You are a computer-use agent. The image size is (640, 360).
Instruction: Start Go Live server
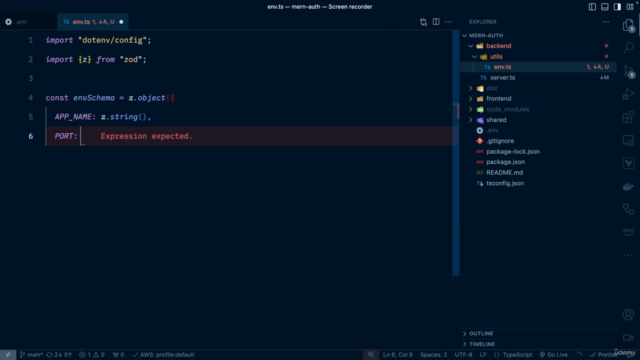553,355
